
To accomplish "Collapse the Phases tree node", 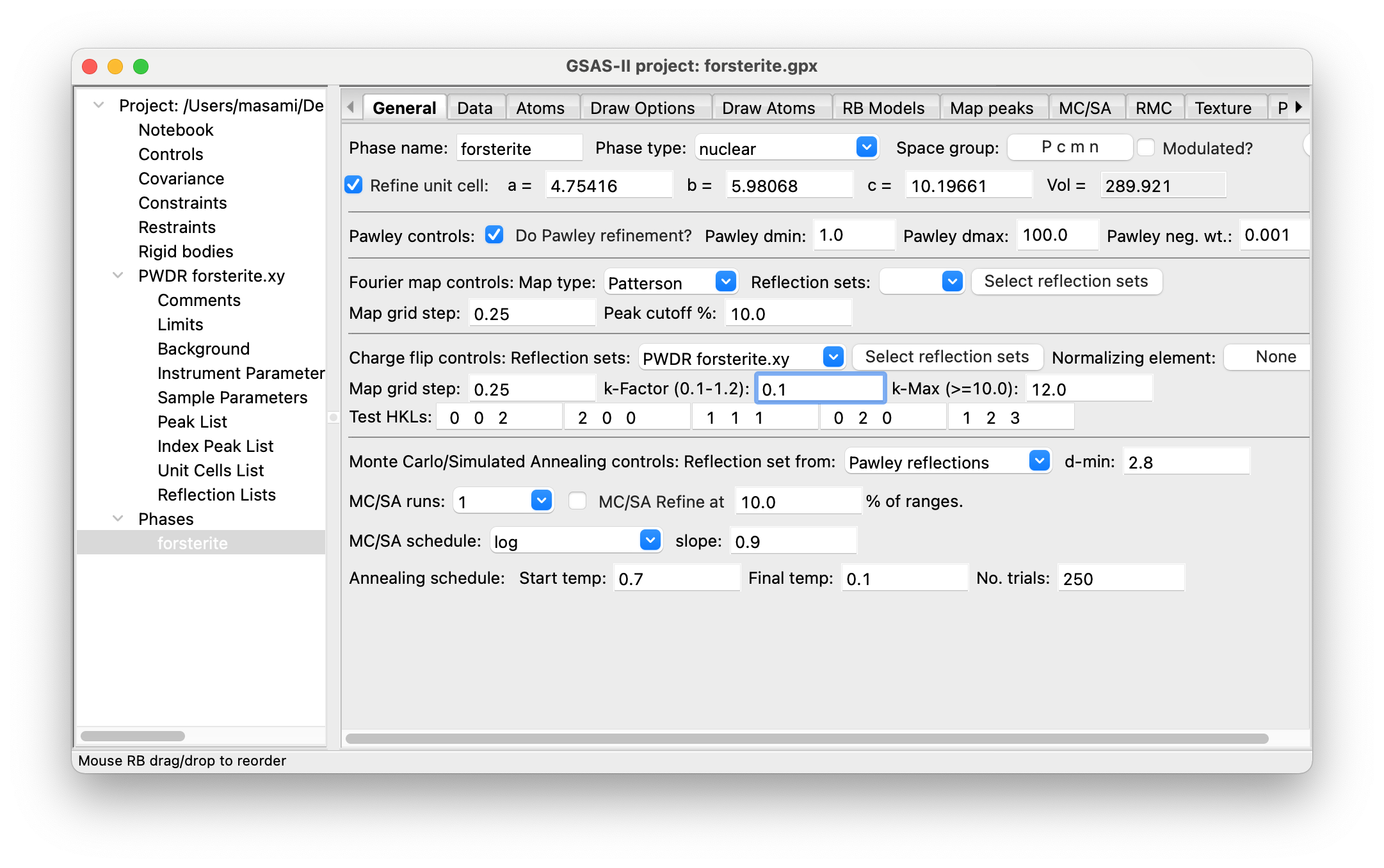I will coord(118,518).
